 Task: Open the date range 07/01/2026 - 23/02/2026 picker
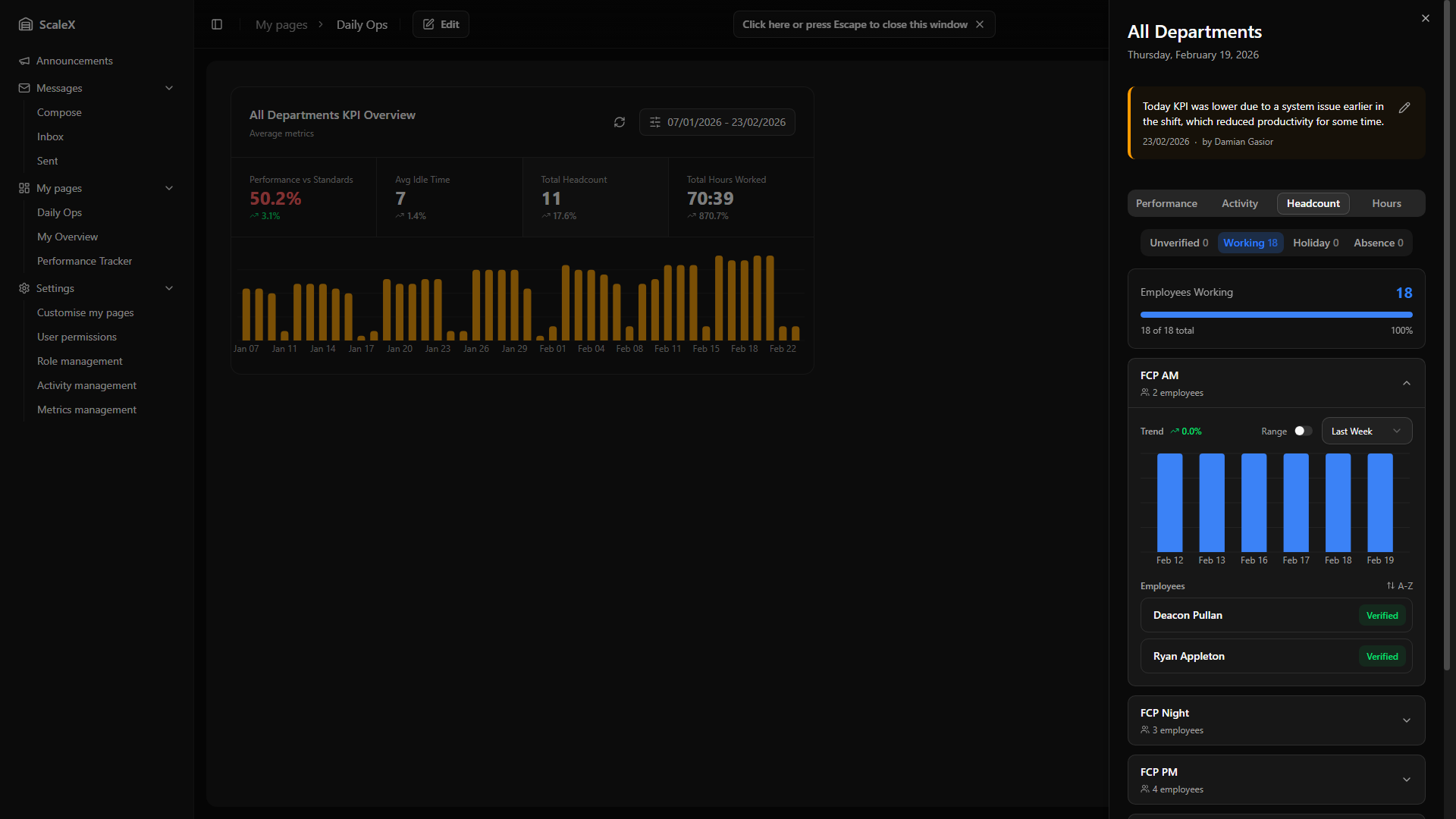(x=717, y=122)
